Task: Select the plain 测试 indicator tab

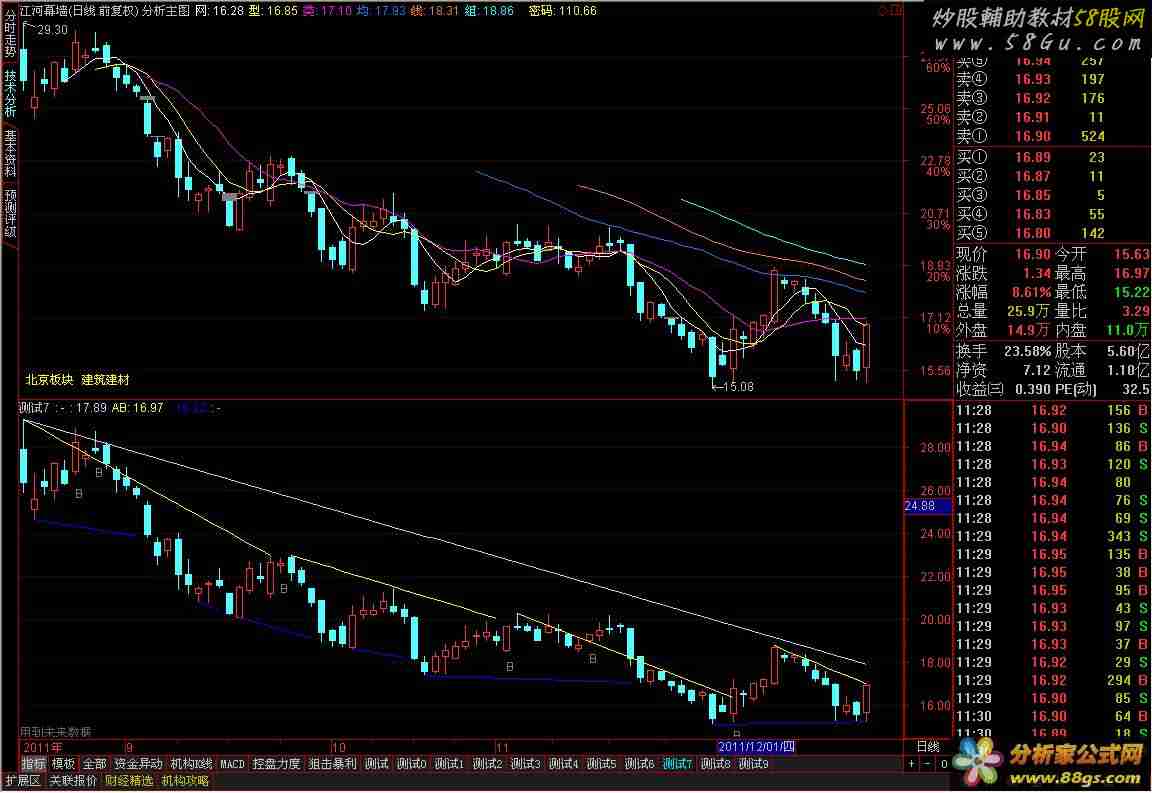Action: 376,764
